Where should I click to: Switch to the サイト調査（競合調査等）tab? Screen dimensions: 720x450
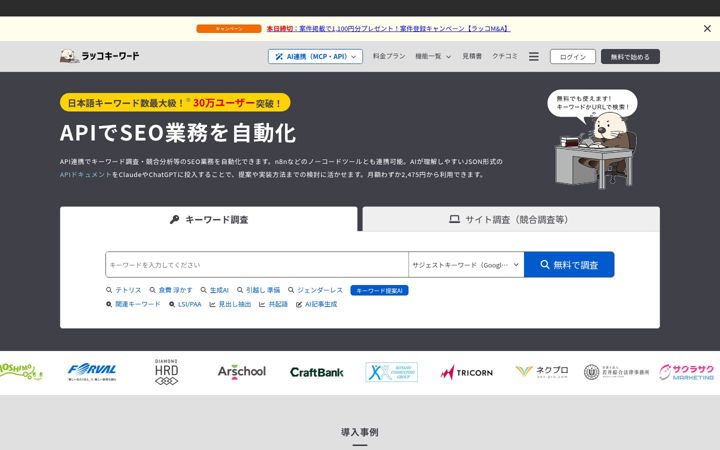click(511, 219)
